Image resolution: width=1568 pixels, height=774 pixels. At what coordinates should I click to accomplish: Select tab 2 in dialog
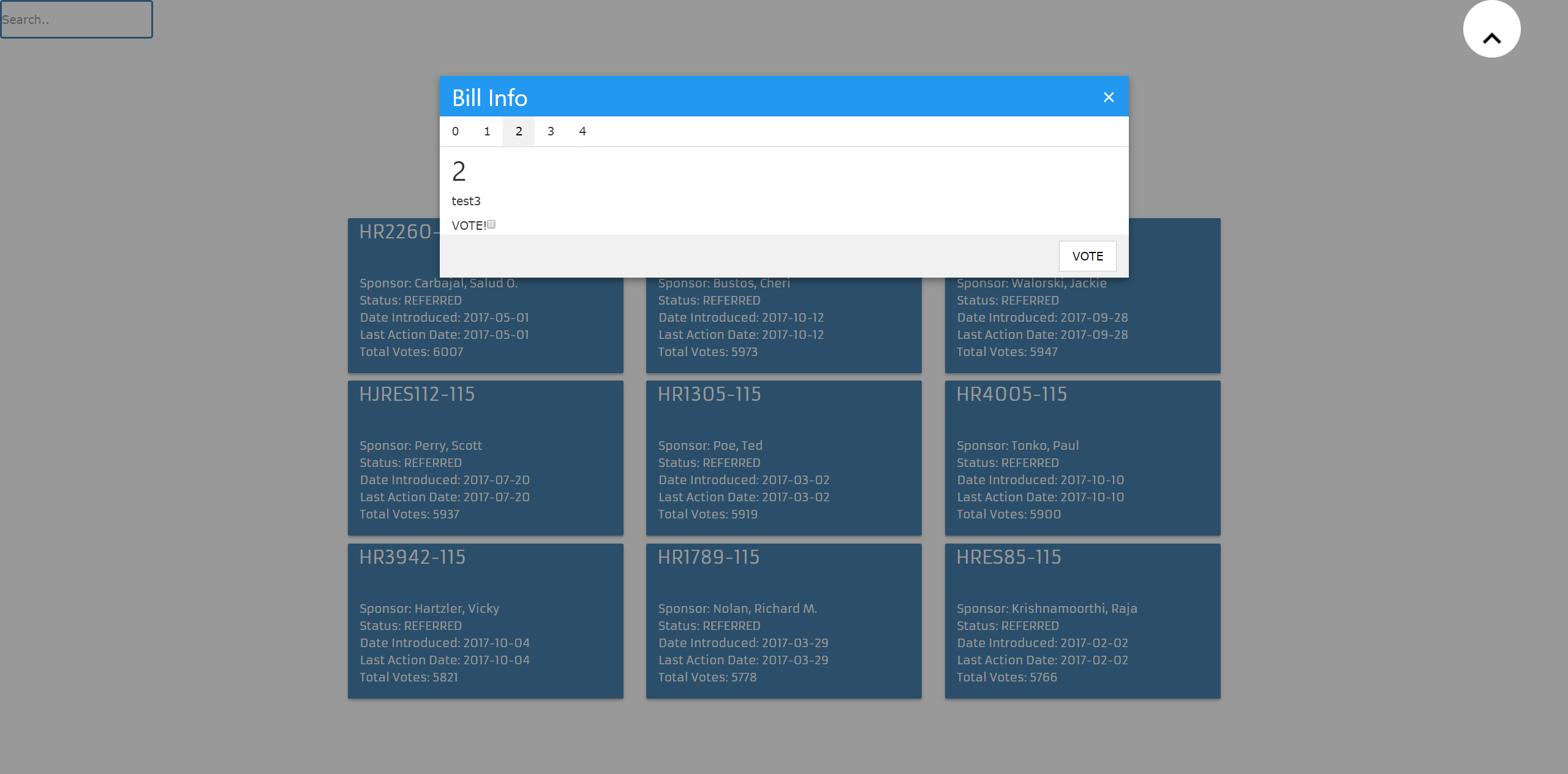tap(519, 131)
